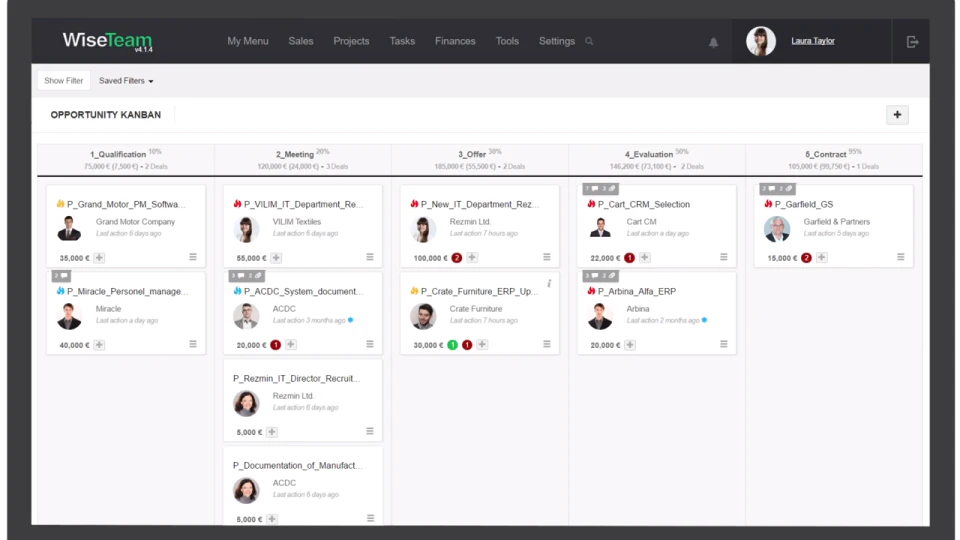The width and height of the screenshot is (960, 540).
Task: Open menu for P_Documentation_of_Manufact card
Action: (370, 518)
